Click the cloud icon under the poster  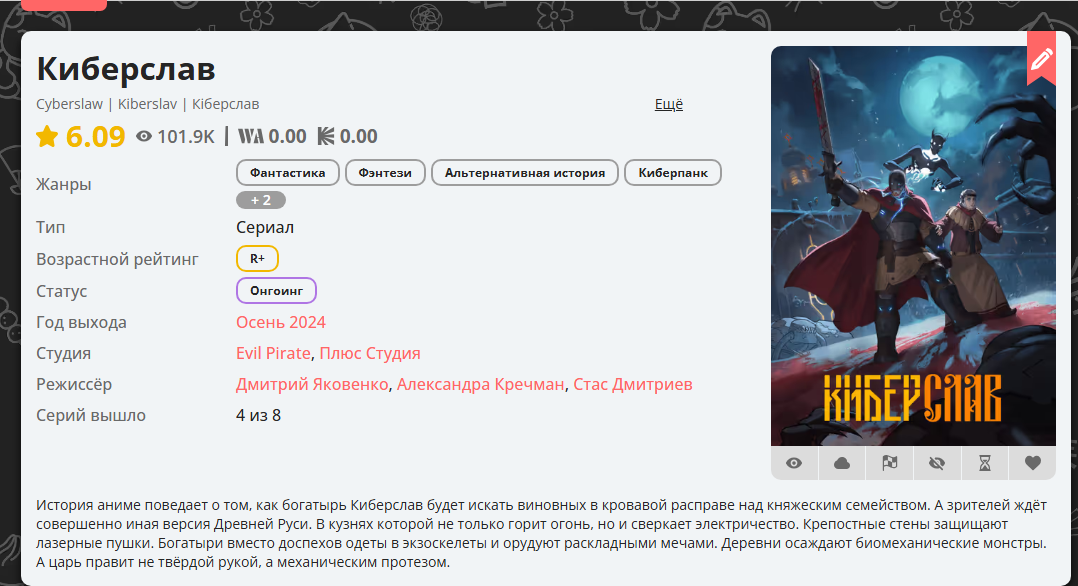pos(842,464)
